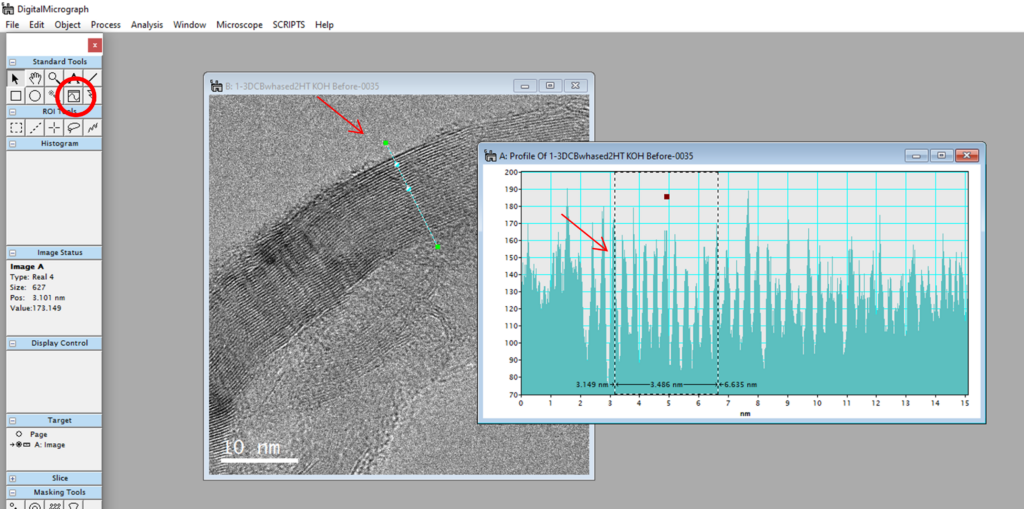Screen dimensions: 1024x509
Task: Open the Analysis menu
Action: 147,25
